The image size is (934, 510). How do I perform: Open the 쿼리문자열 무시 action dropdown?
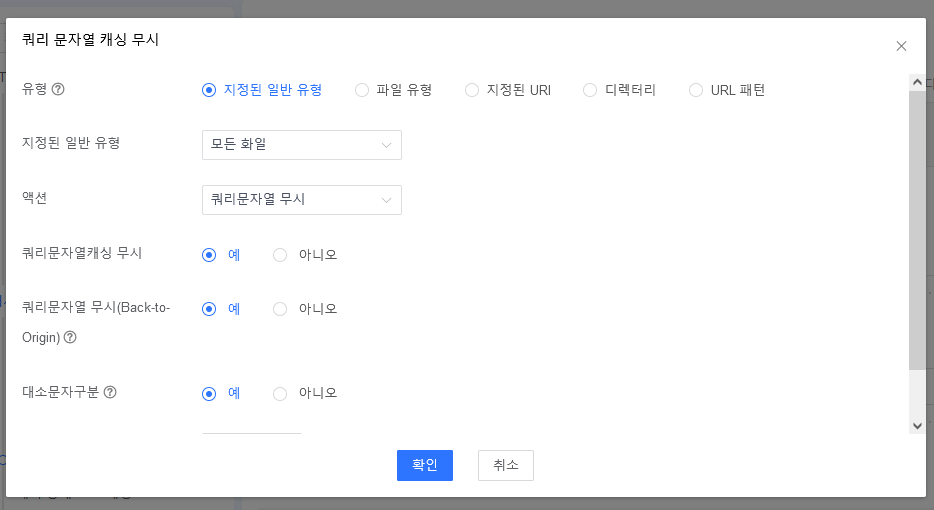click(x=302, y=200)
